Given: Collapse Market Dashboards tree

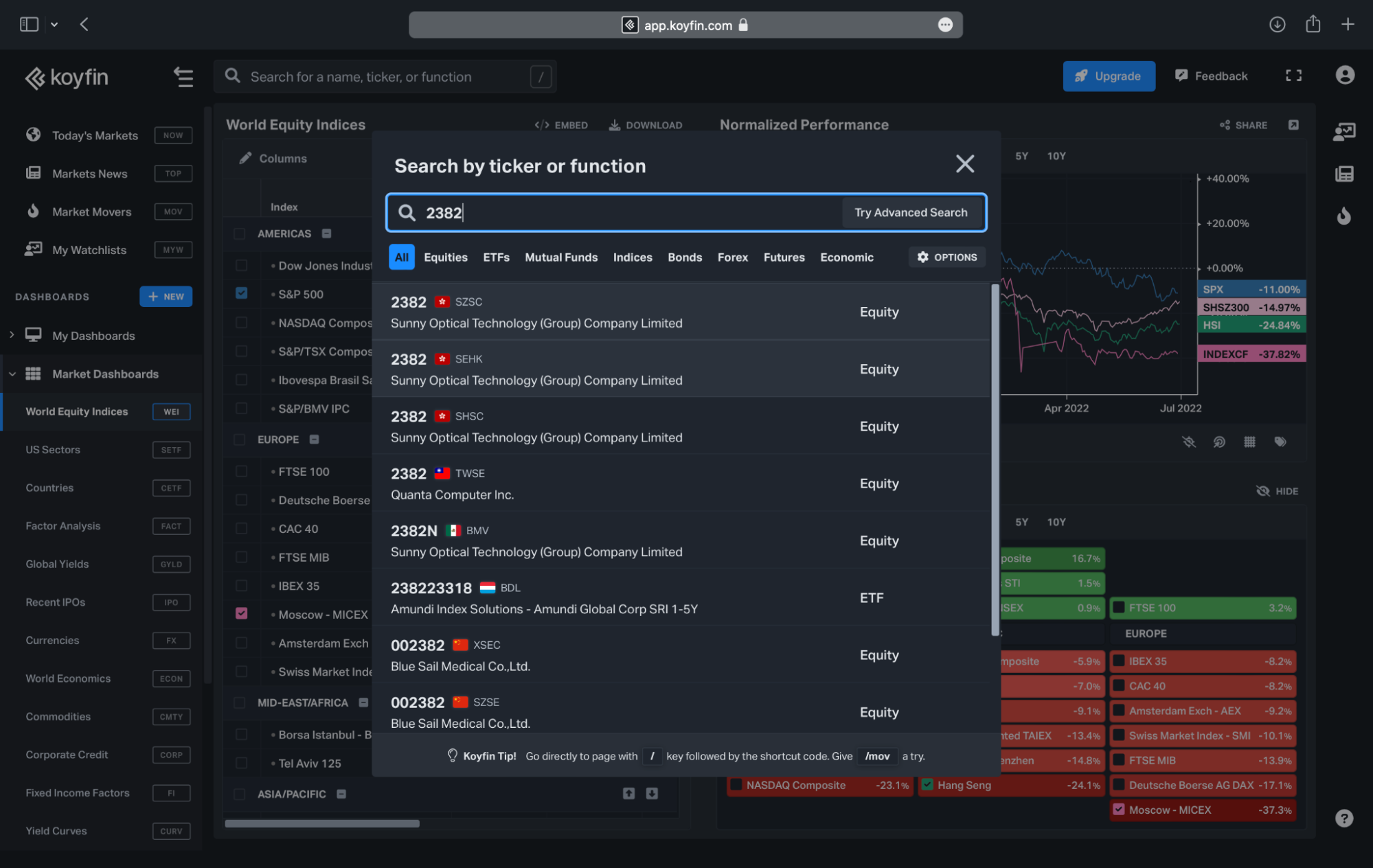Looking at the screenshot, I should pos(12,374).
